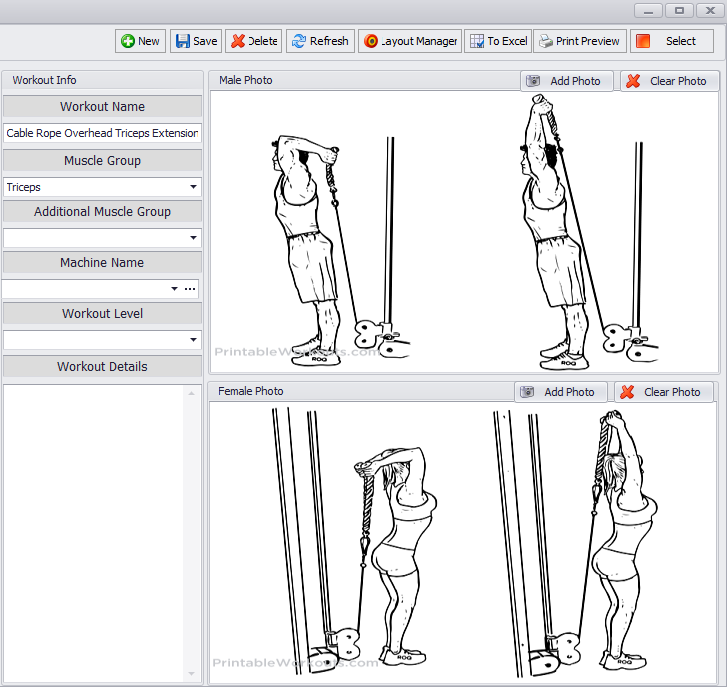727x687 pixels.
Task: Save the workout using the floppy disk icon
Action: [x=195, y=41]
